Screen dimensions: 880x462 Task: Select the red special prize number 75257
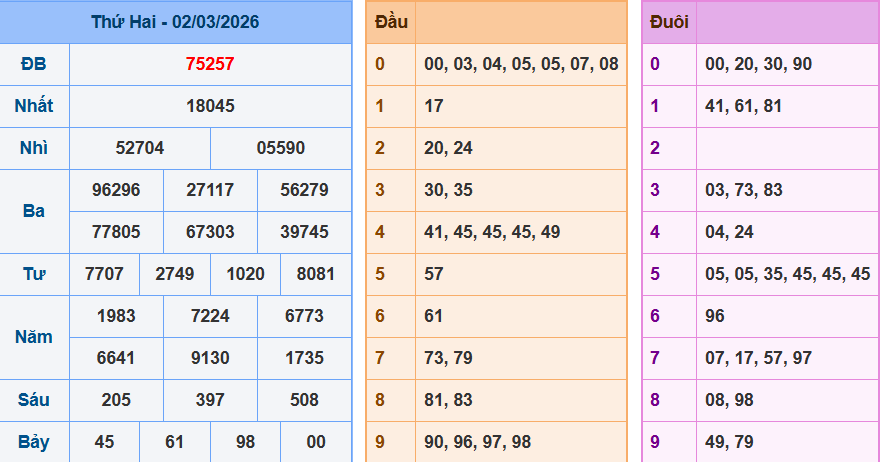tap(210, 64)
